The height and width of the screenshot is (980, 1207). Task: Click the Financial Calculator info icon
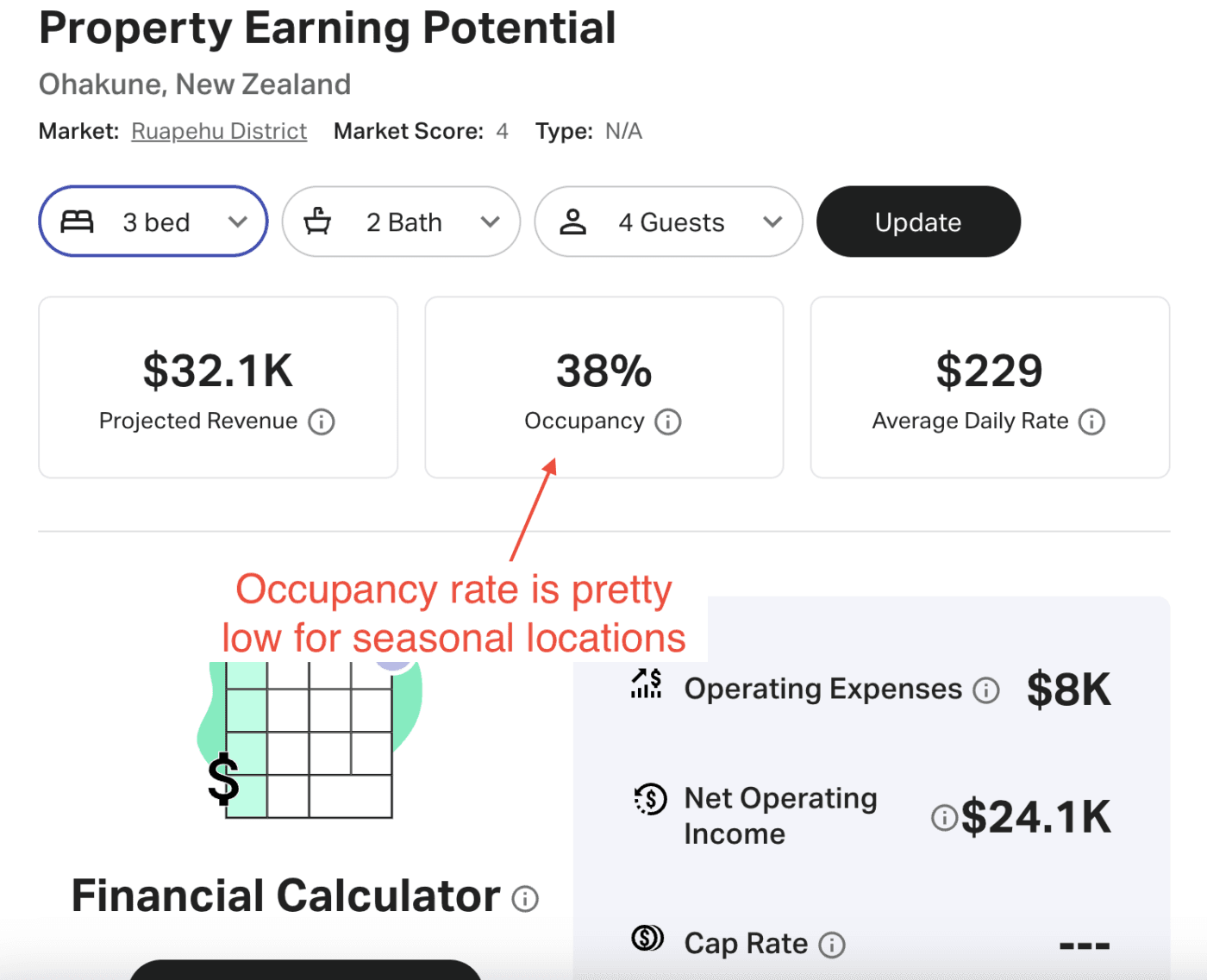point(525,899)
